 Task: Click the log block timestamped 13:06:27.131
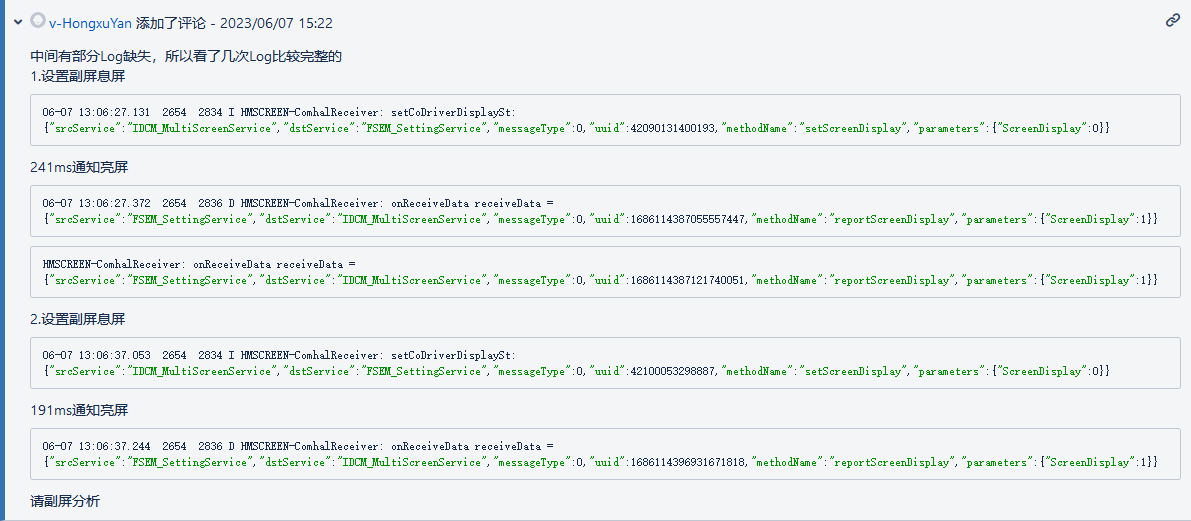pyautogui.click(x=605, y=120)
